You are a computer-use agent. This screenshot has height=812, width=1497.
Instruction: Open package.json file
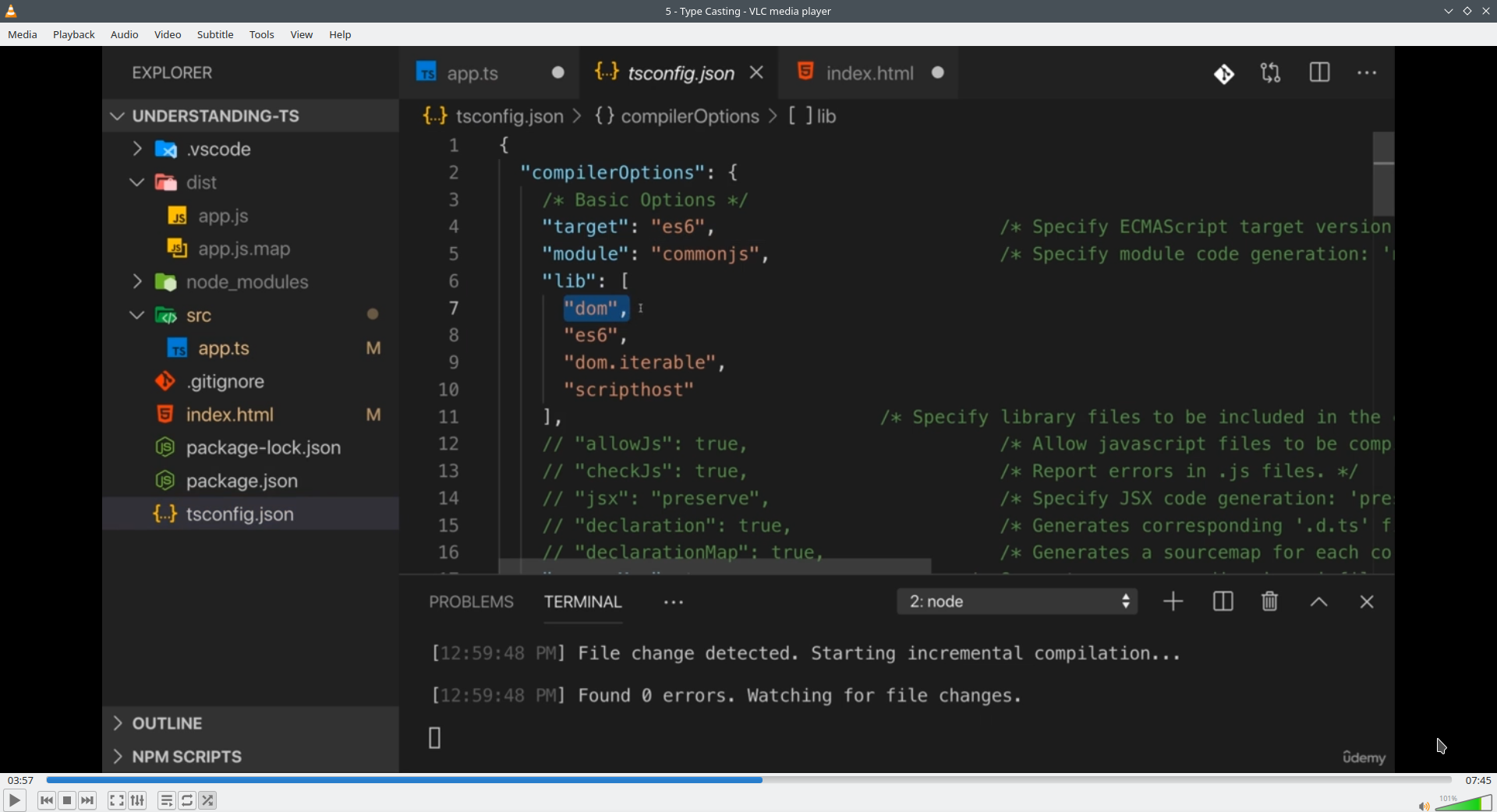coord(250,481)
